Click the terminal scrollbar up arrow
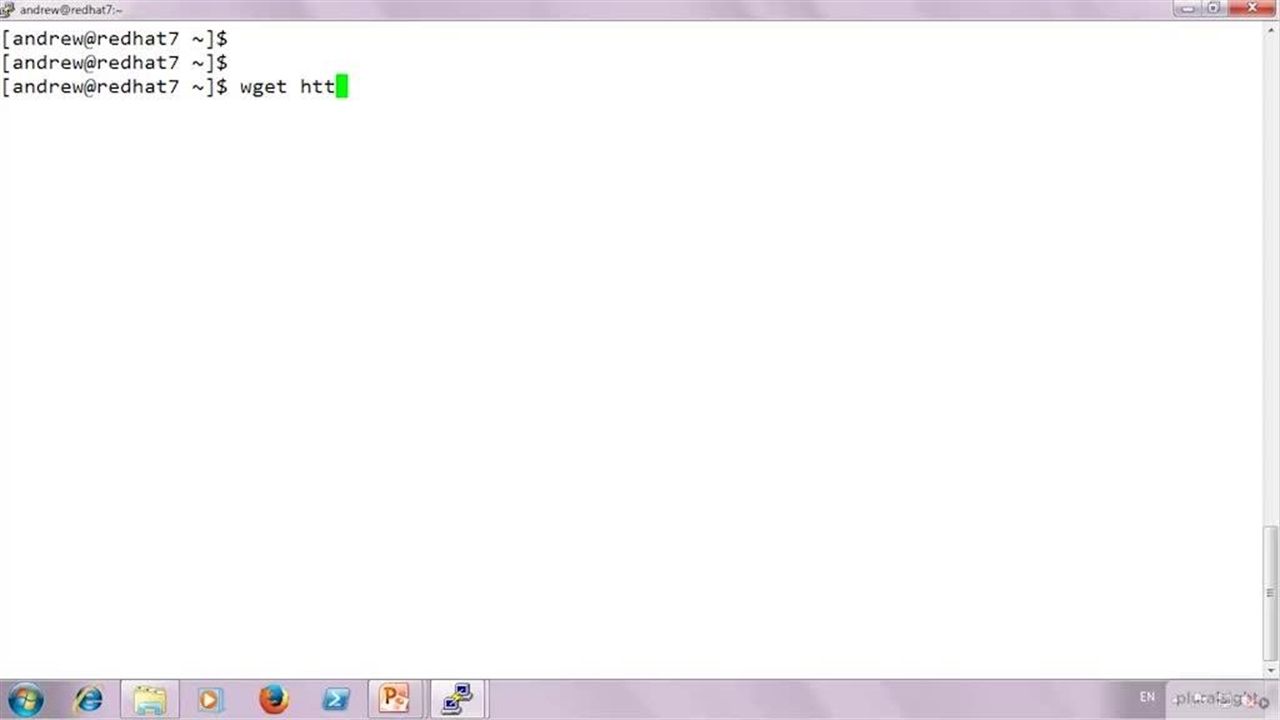The height and width of the screenshot is (720, 1280). (x=1271, y=29)
